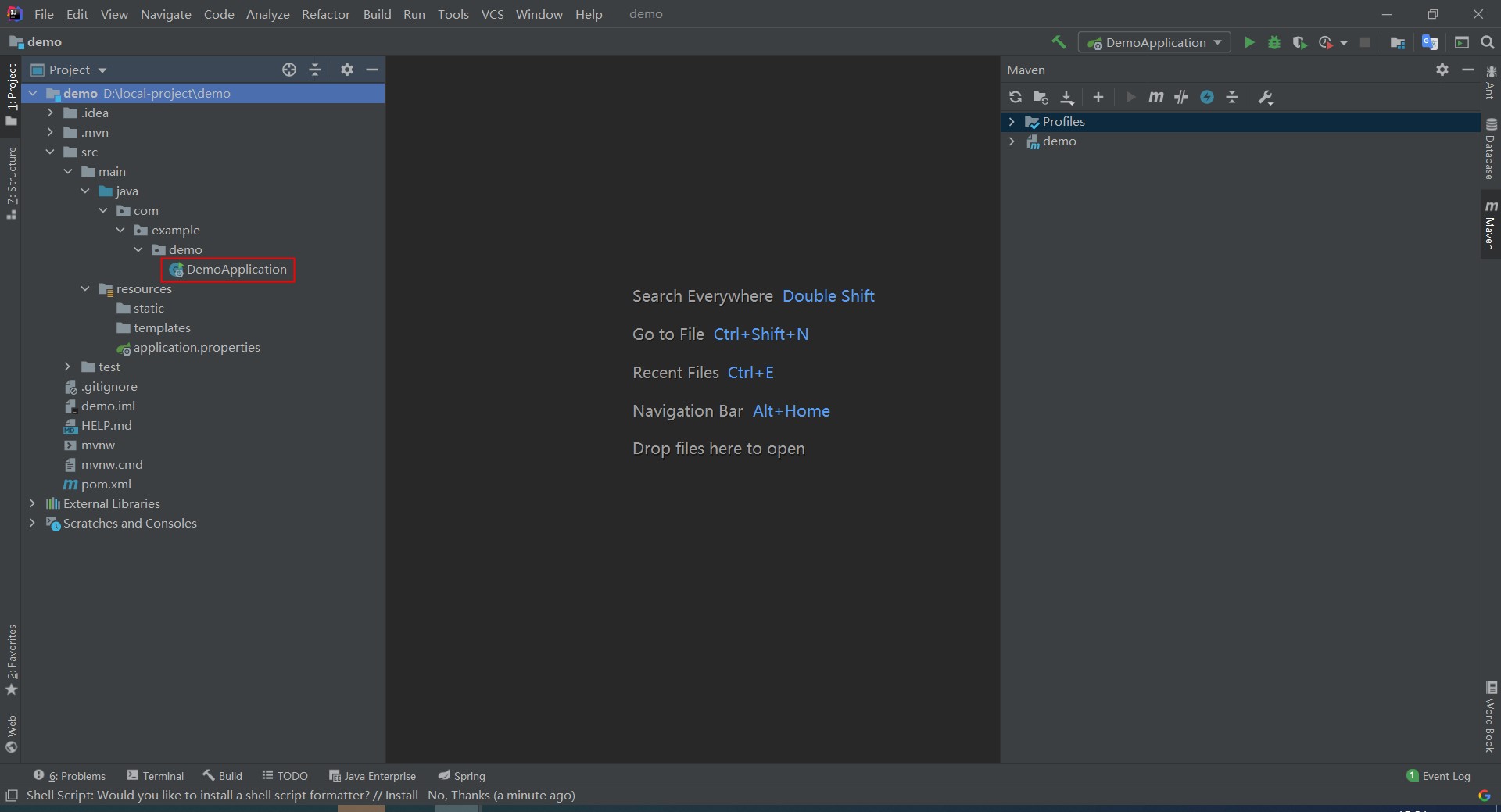Open the Word Book side tab
Viewport: 1501px width, 812px height.
click(1490, 717)
